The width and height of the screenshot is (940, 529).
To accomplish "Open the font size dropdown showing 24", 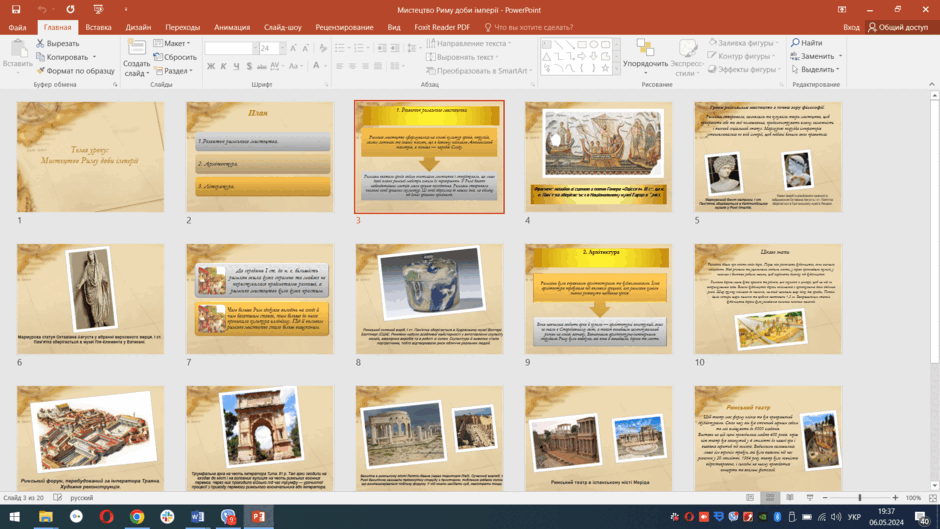I will (282, 48).
